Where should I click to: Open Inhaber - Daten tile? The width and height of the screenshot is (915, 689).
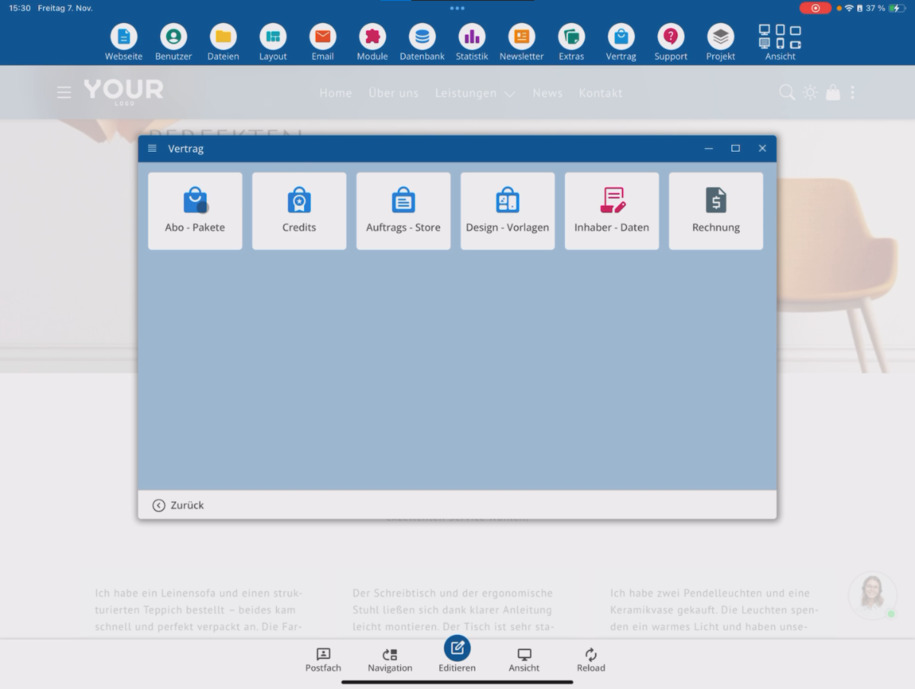612,211
